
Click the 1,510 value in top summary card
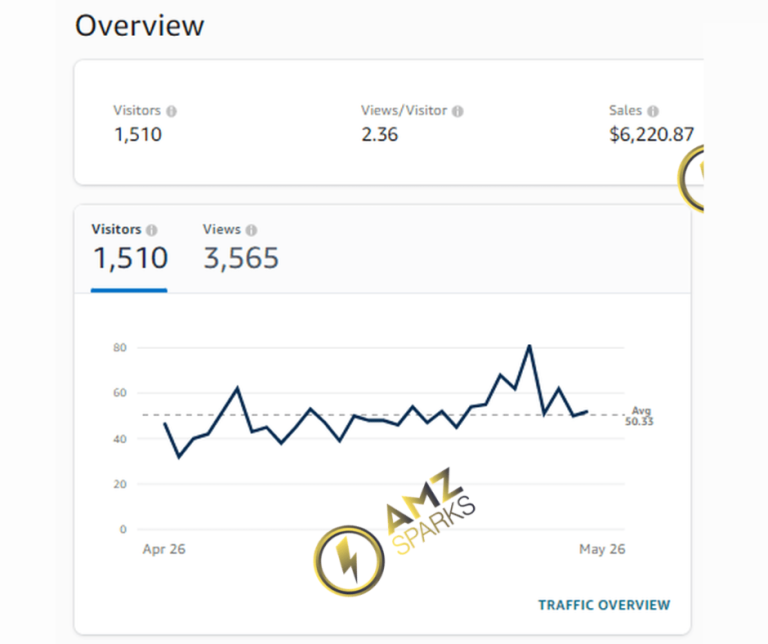pyautogui.click(x=138, y=135)
